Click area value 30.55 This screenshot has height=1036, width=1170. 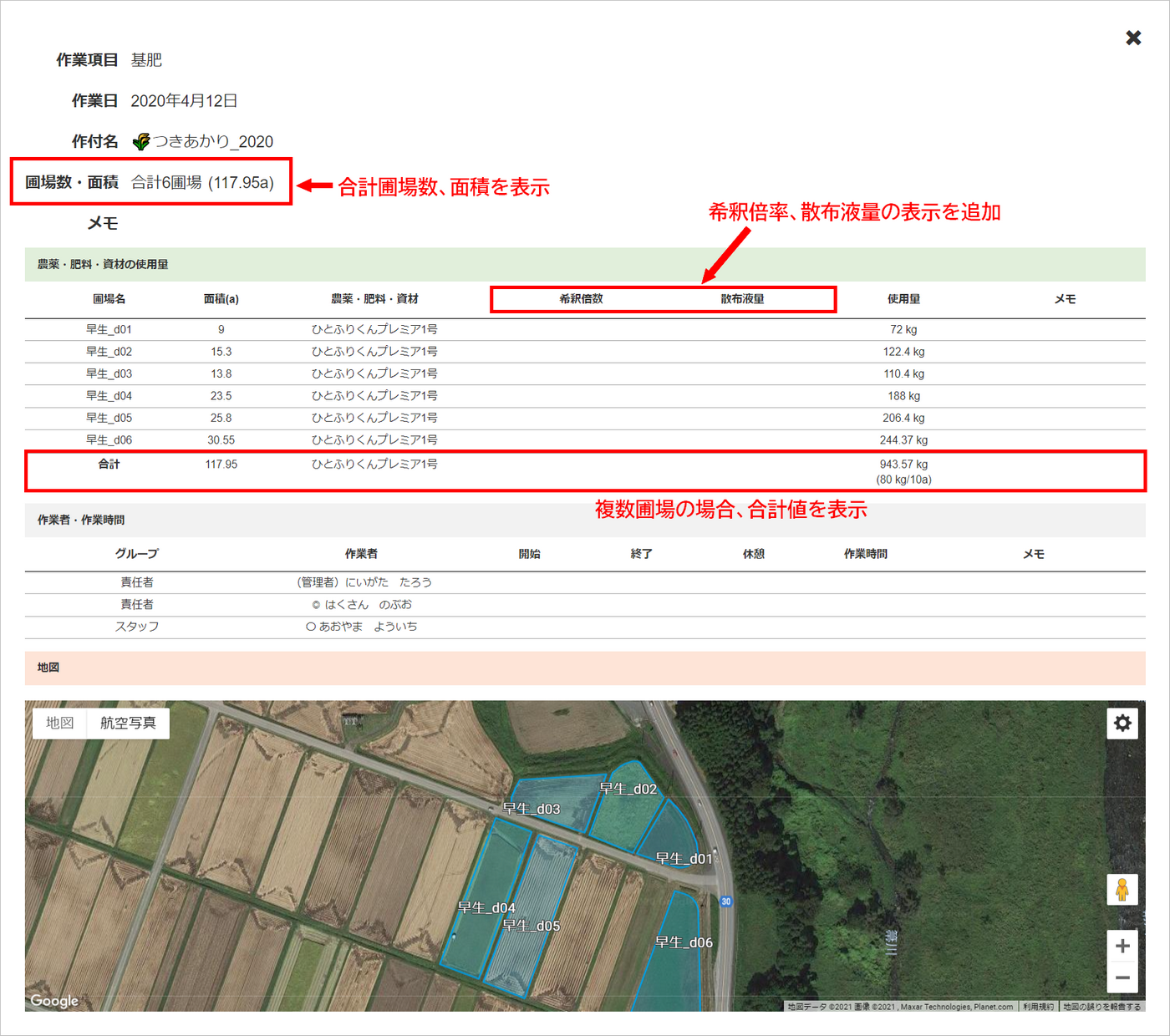tap(221, 440)
